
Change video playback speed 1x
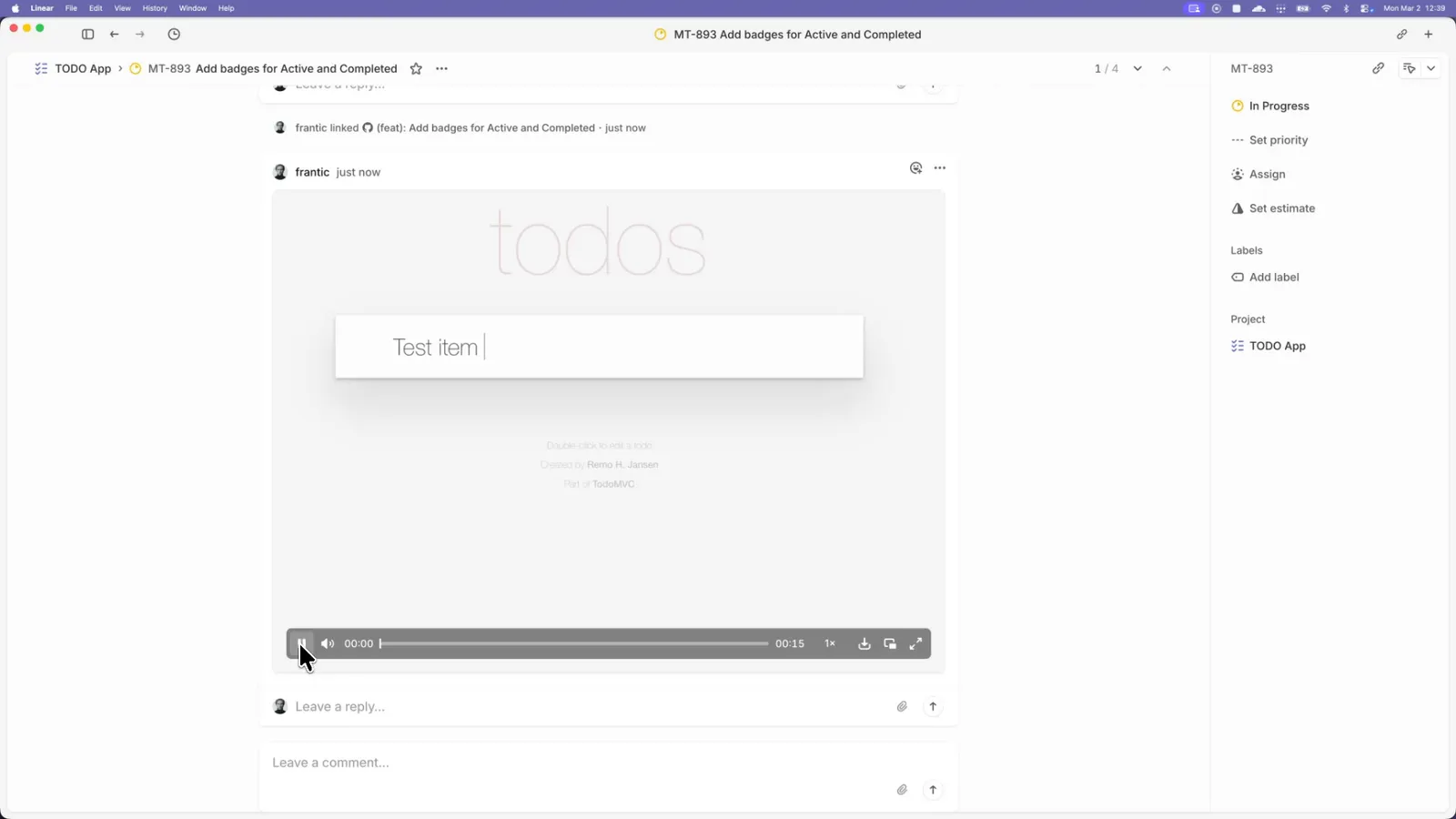click(x=830, y=643)
